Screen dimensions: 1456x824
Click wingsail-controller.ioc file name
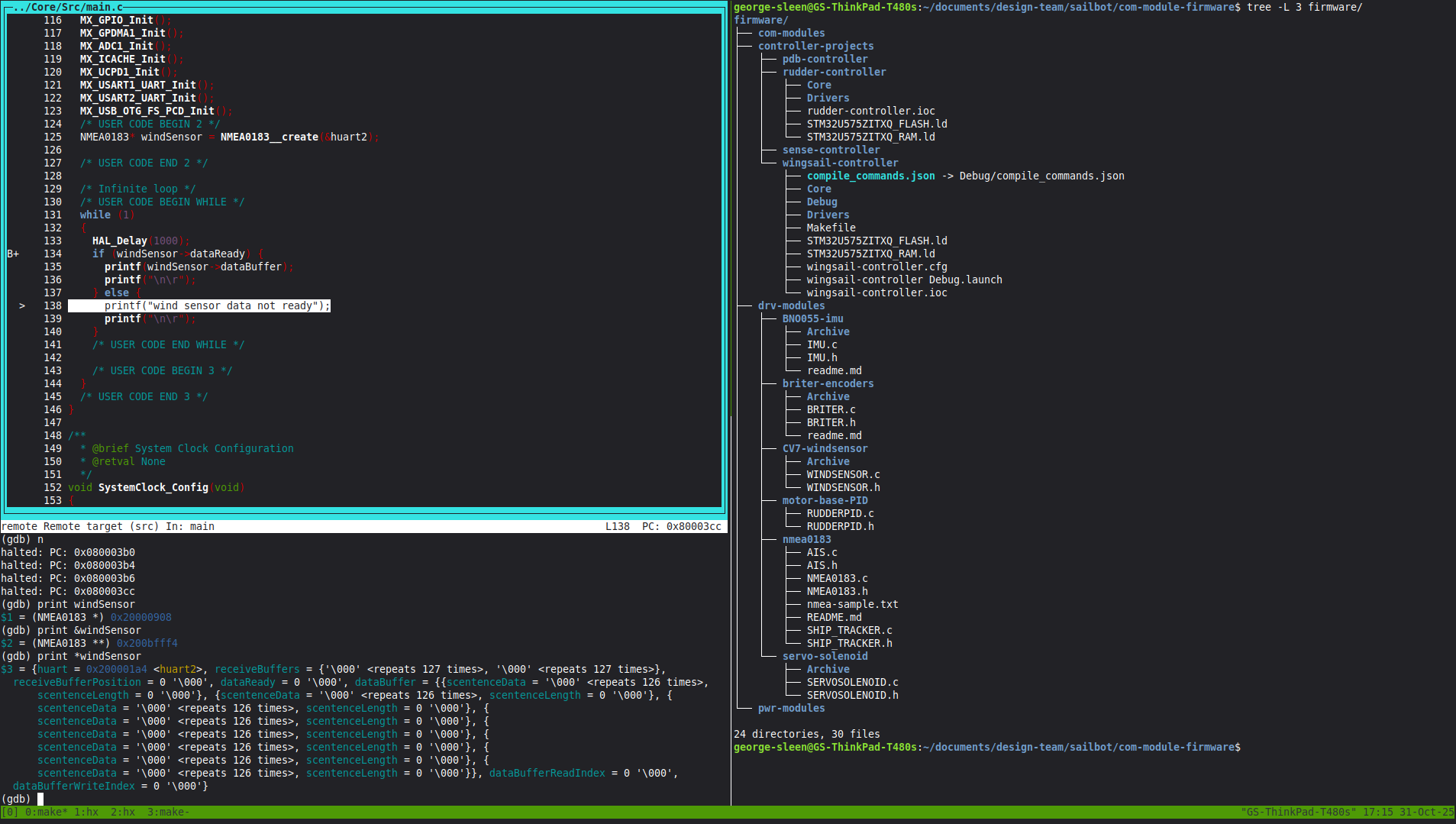point(877,292)
